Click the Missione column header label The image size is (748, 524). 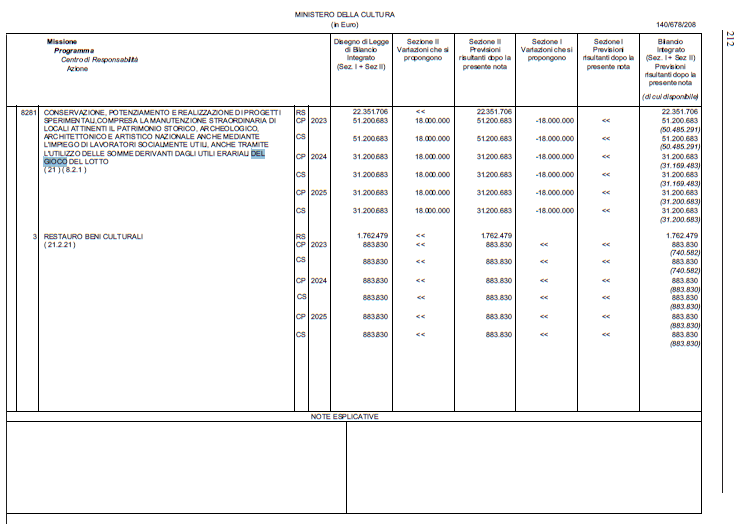point(62,42)
